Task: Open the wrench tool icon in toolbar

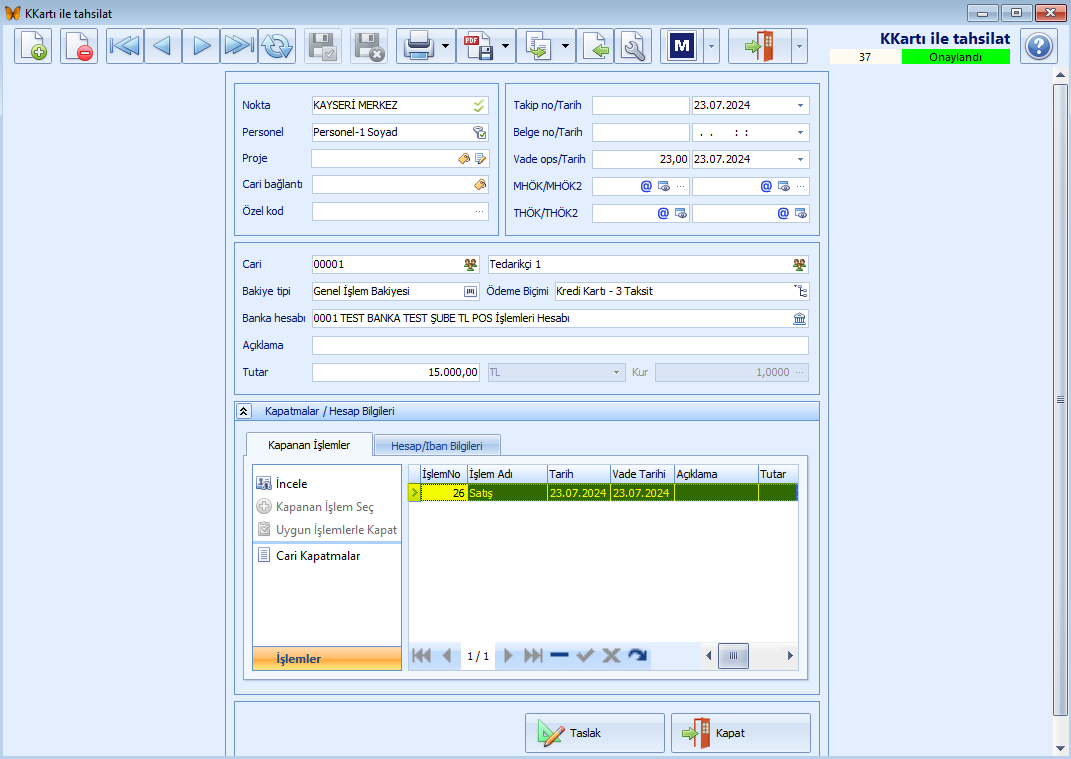Action: pos(633,46)
